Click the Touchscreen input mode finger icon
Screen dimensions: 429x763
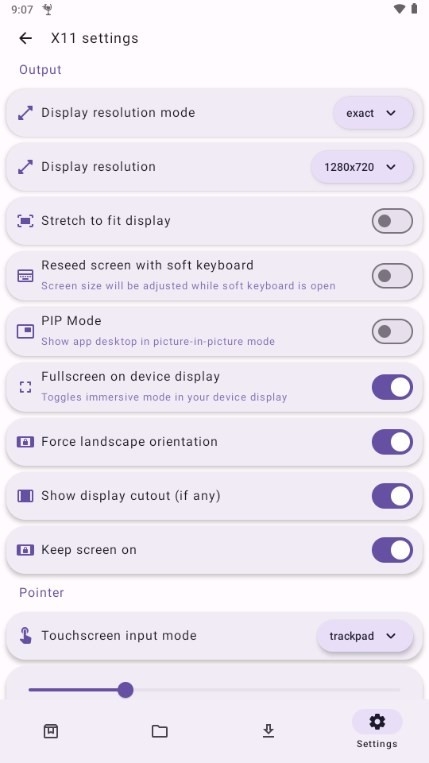(x=25, y=636)
